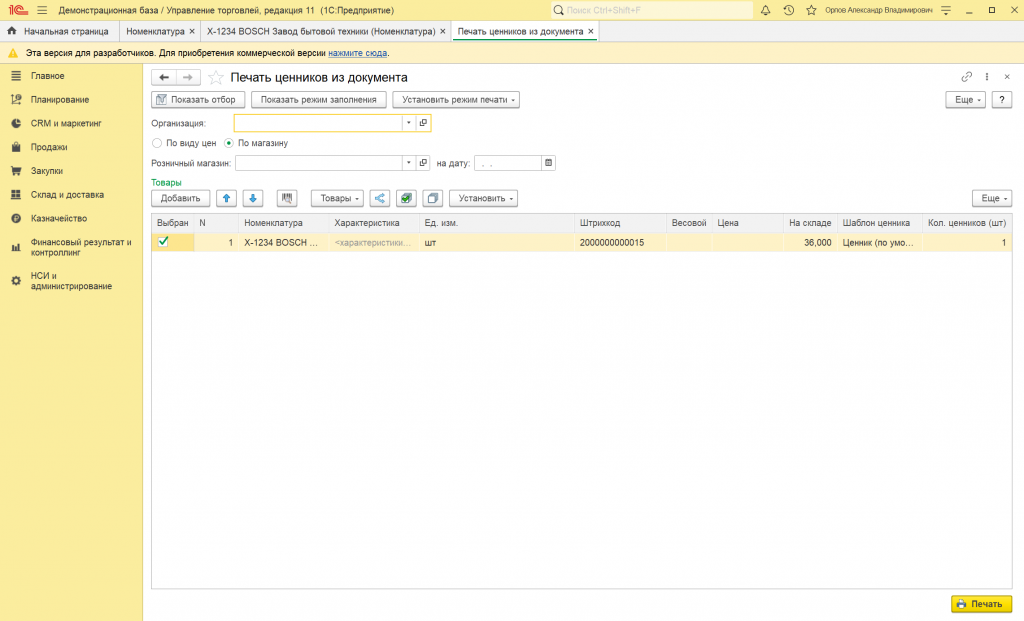Screen dimensions: 1024x621
Task: Click the yellow Печать button
Action: 982,604
